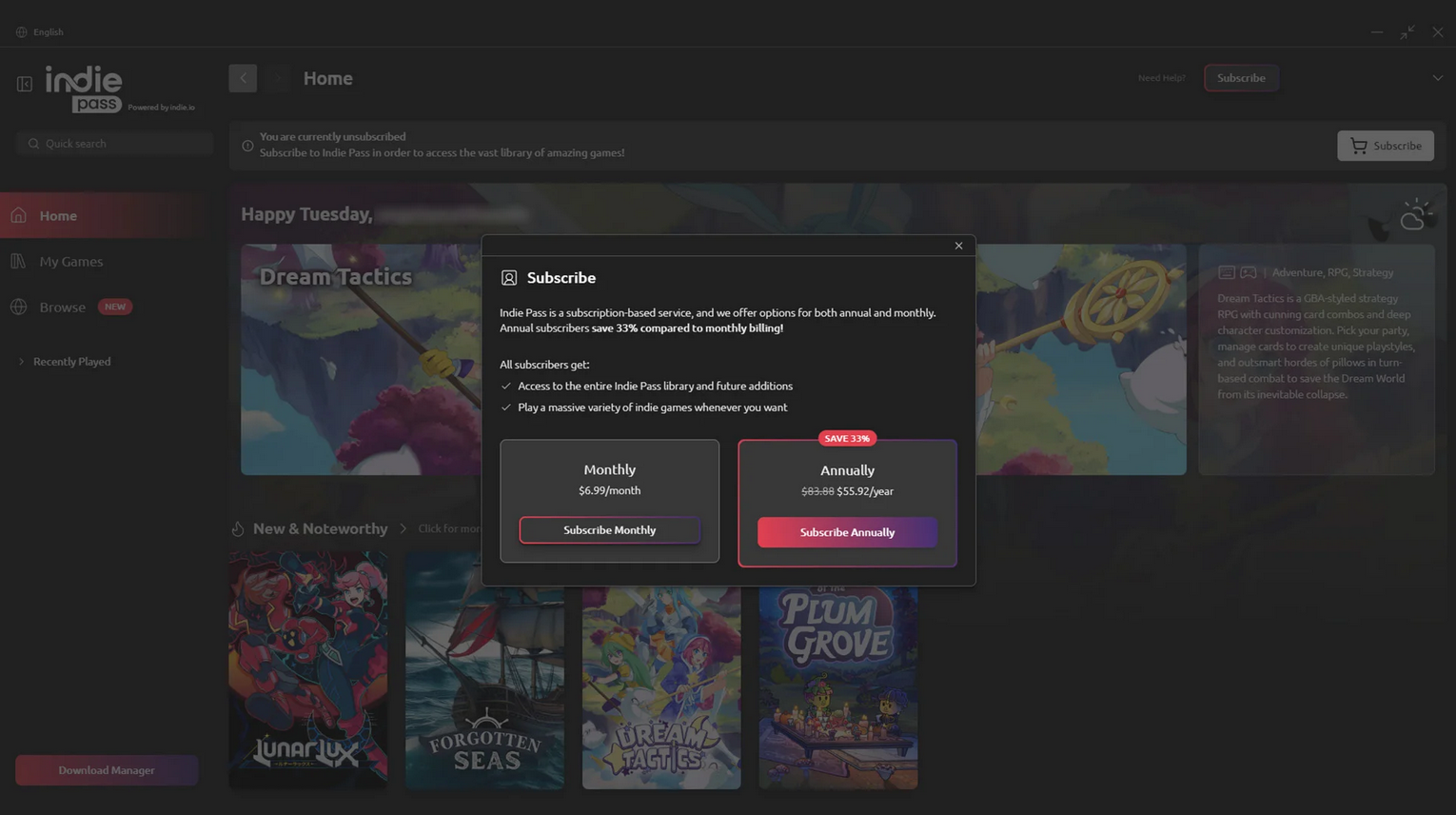
Task: Click the '$55.92/year' price text
Action: (865, 491)
